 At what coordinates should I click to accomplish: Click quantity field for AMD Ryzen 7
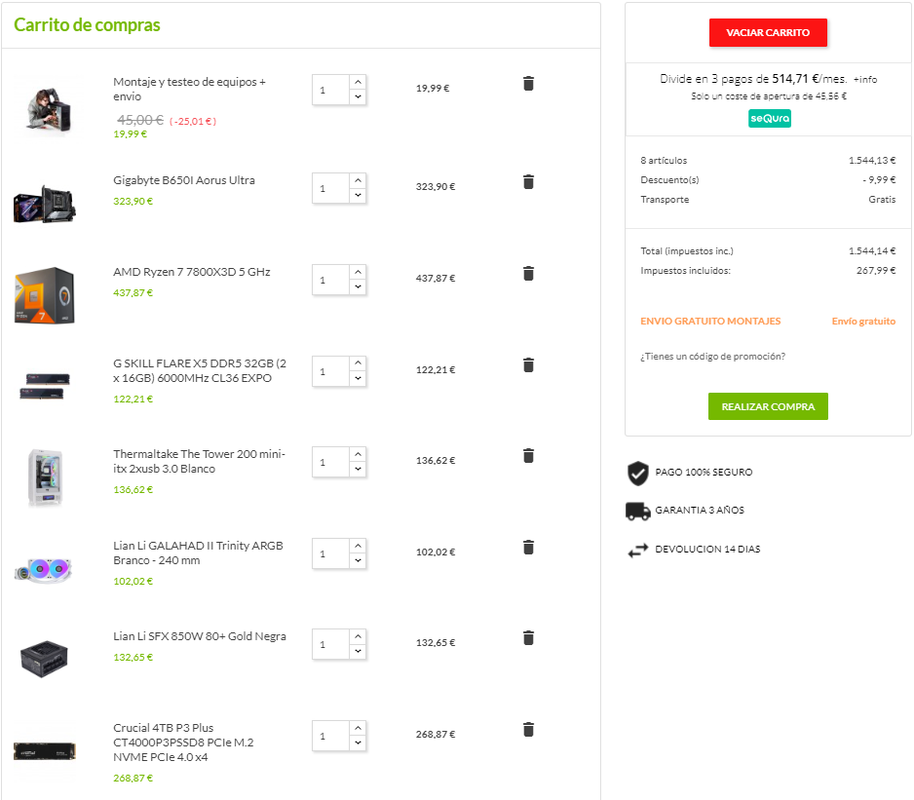(x=331, y=280)
